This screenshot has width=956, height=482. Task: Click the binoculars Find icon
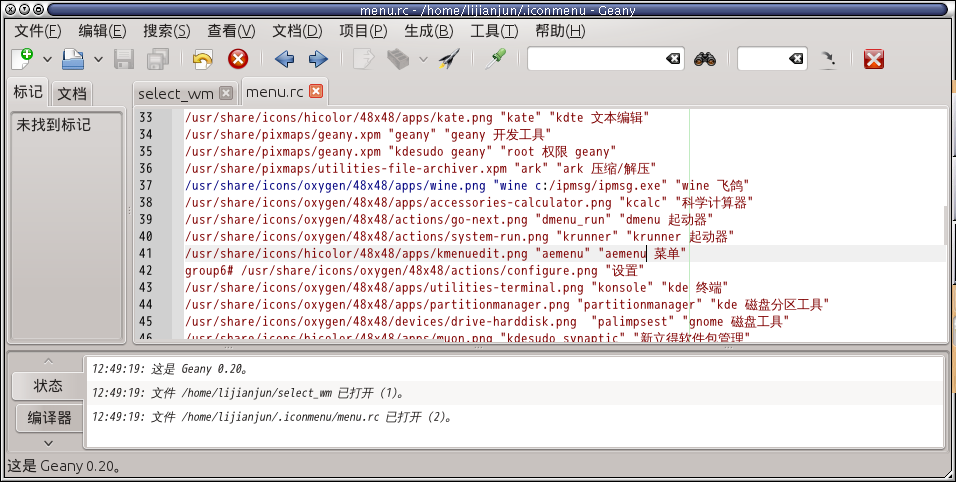click(x=705, y=59)
